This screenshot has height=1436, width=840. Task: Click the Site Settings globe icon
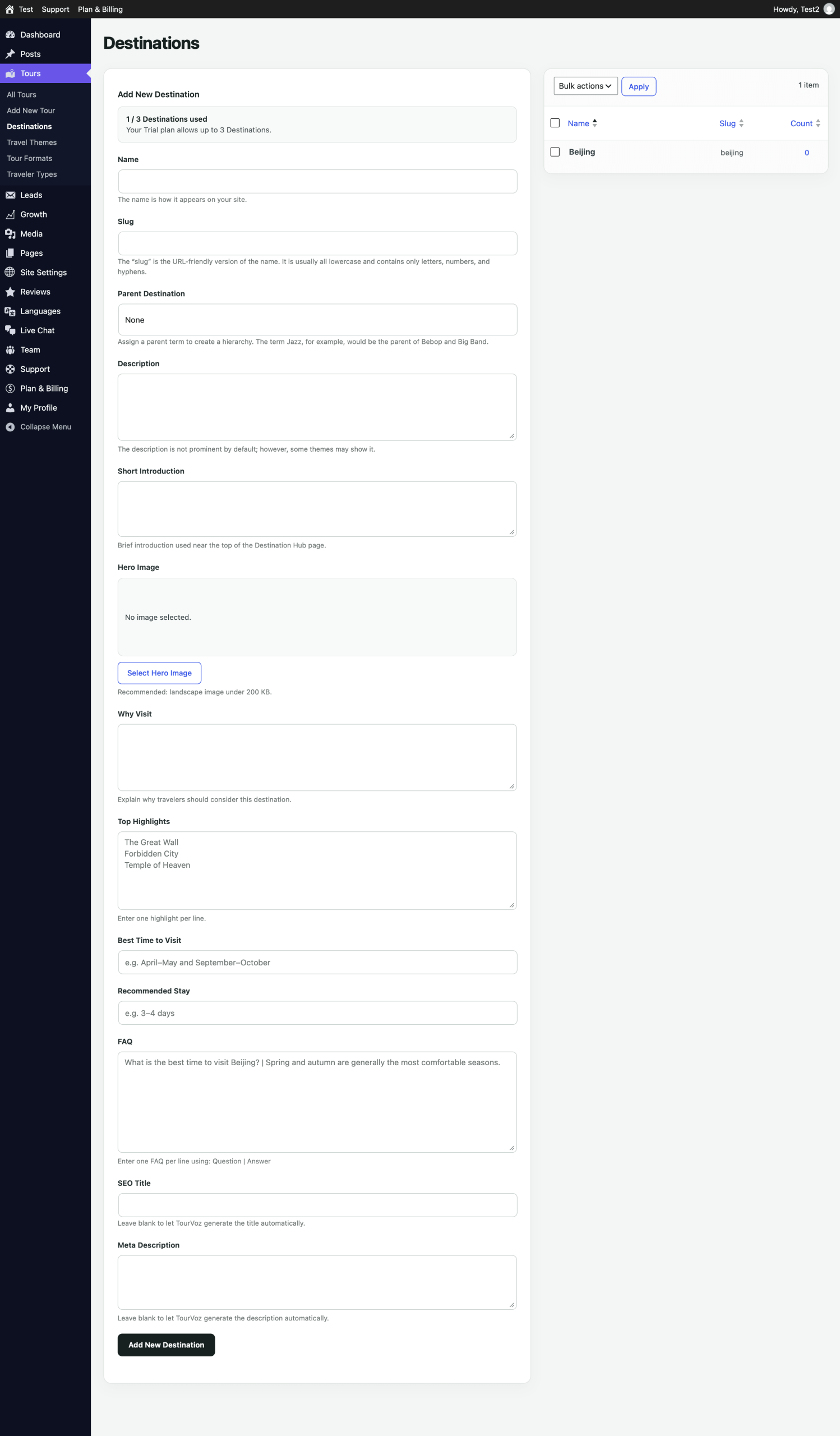[x=10, y=273]
